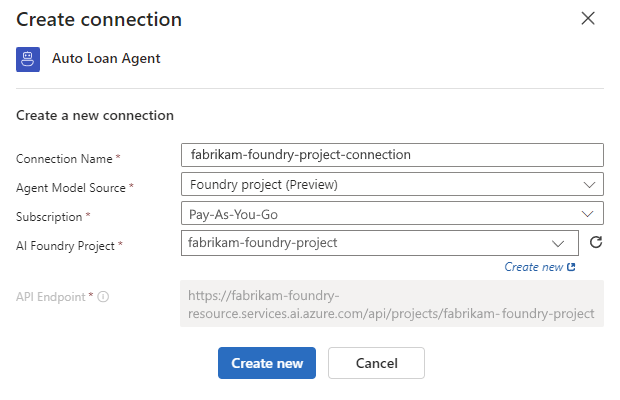This screenshot has height=400, width=620.
Task: Expand the AI Foundry Project dropdown chevron
Action: click(558, 243)
